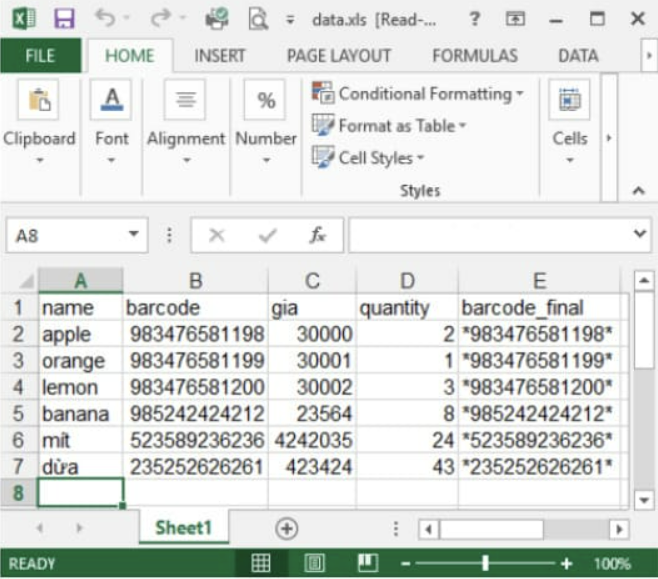Viewport: 658px width, 579px height.
Task: Click vertical scrollbar down arrow
Action: tap(644, 500)
